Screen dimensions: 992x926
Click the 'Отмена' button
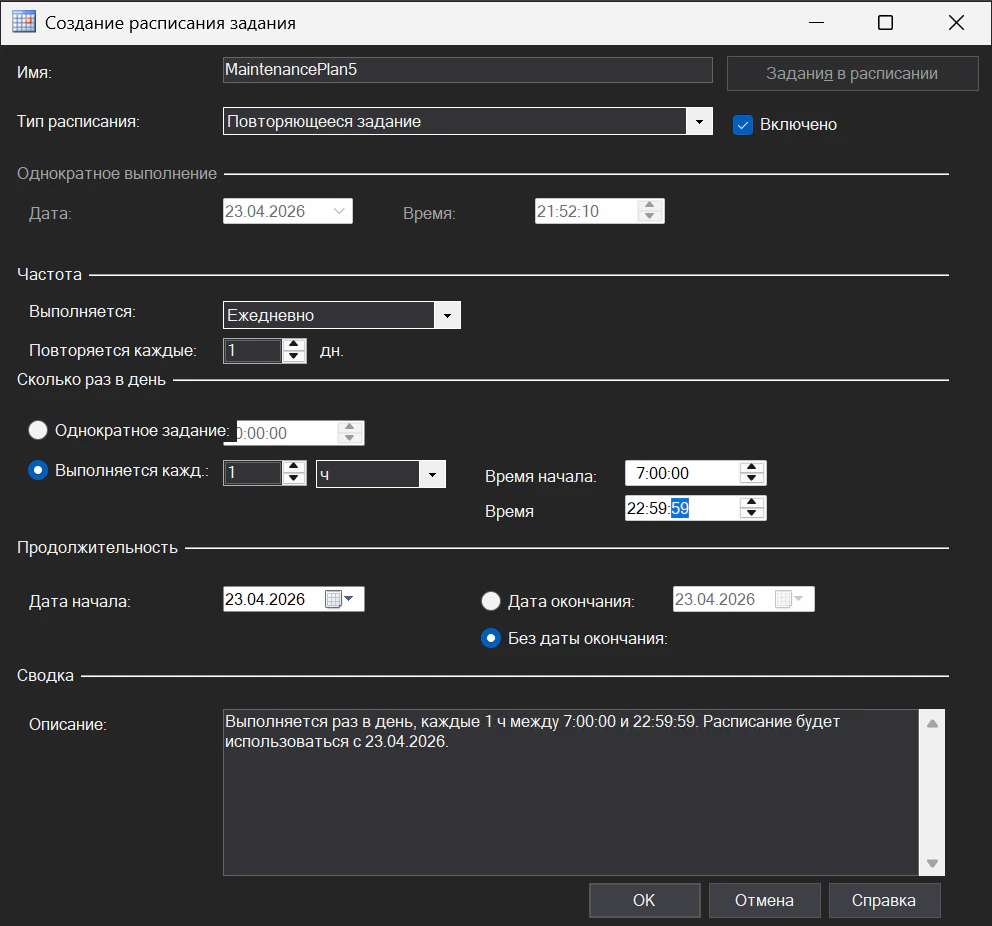click(764, 900)
